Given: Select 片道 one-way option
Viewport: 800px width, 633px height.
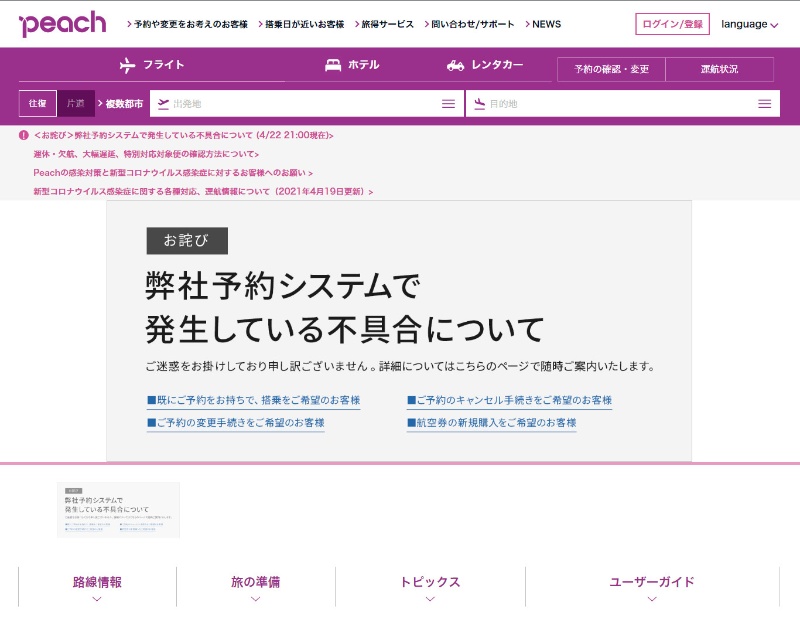Looking at the screenshot, I should click(x=76, y=103).
